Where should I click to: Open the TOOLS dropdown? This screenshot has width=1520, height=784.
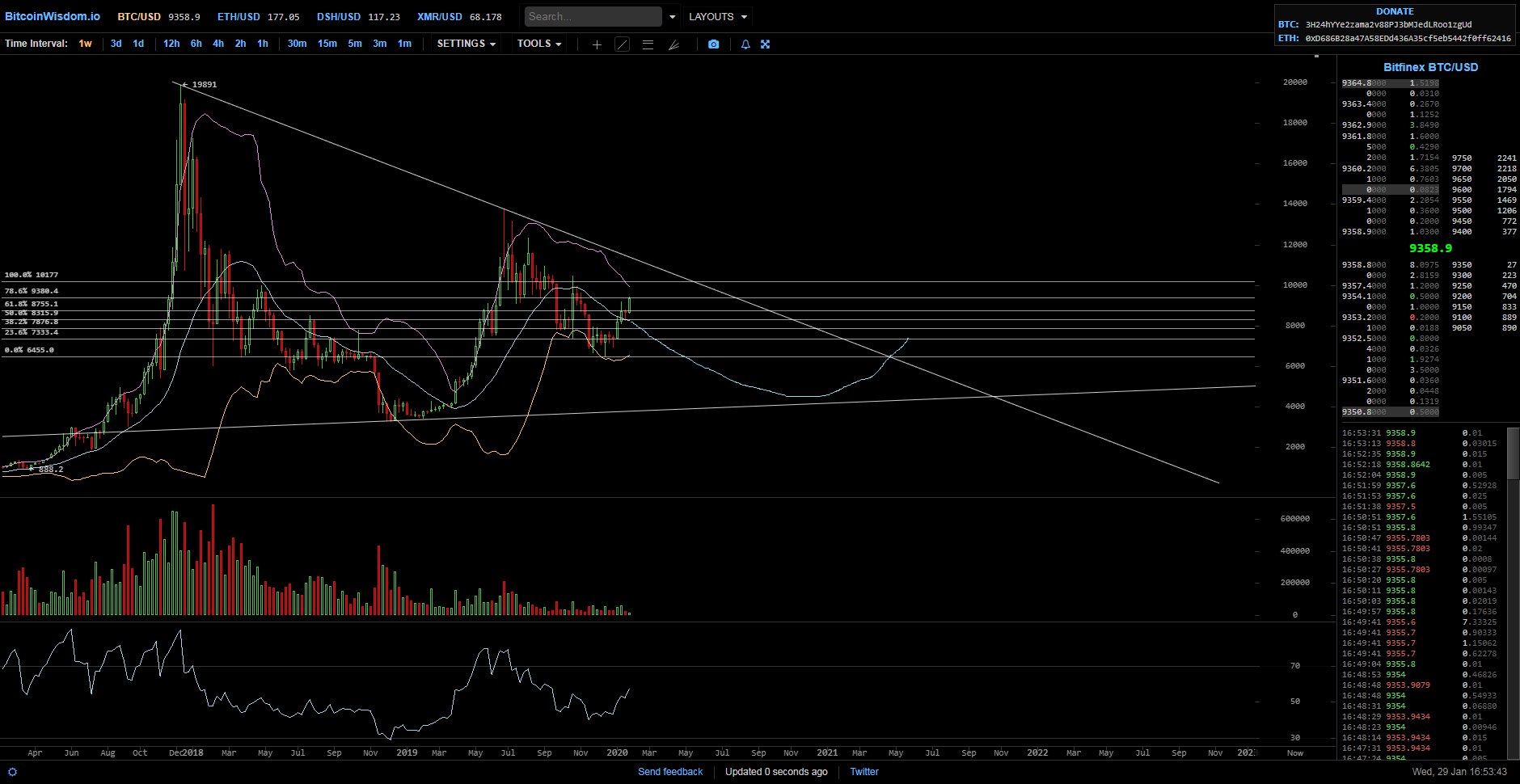pyautogui.click(x=539, y=44)
